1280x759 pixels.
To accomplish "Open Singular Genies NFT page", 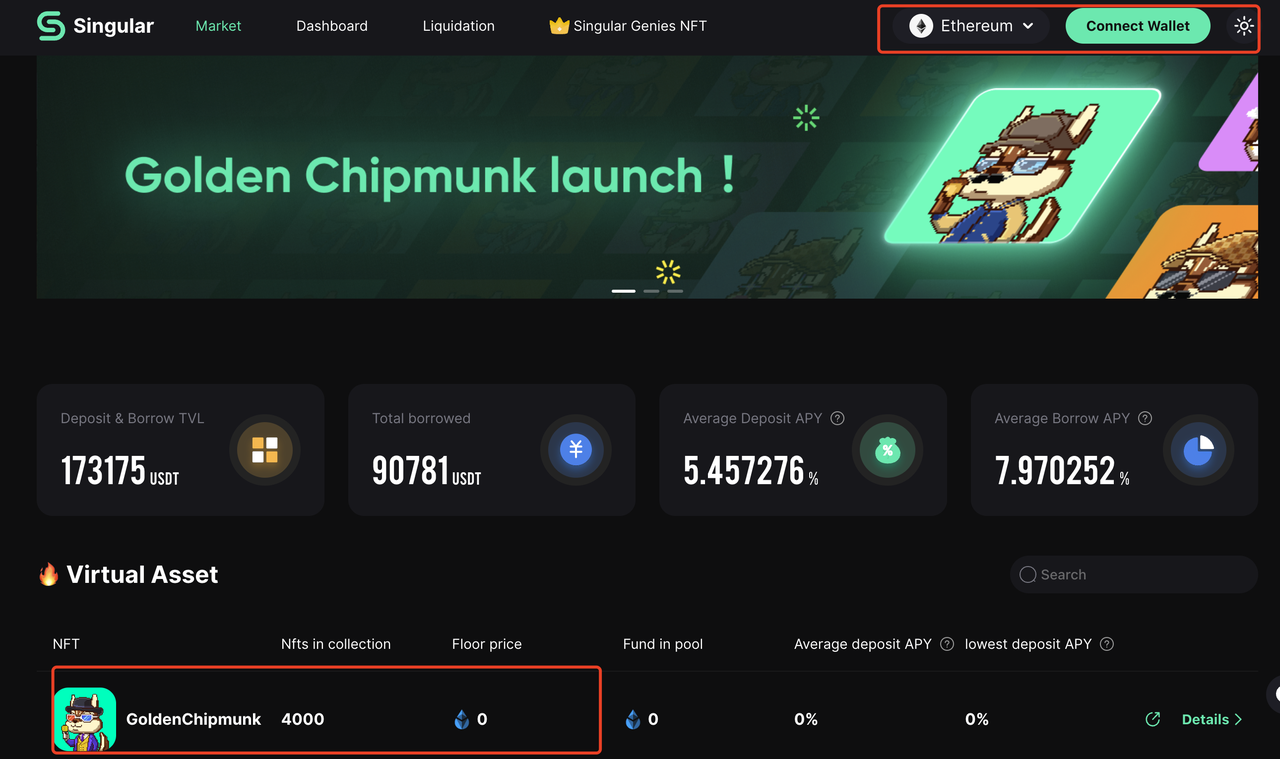I will pyautogui.click(x=628, y=26).
